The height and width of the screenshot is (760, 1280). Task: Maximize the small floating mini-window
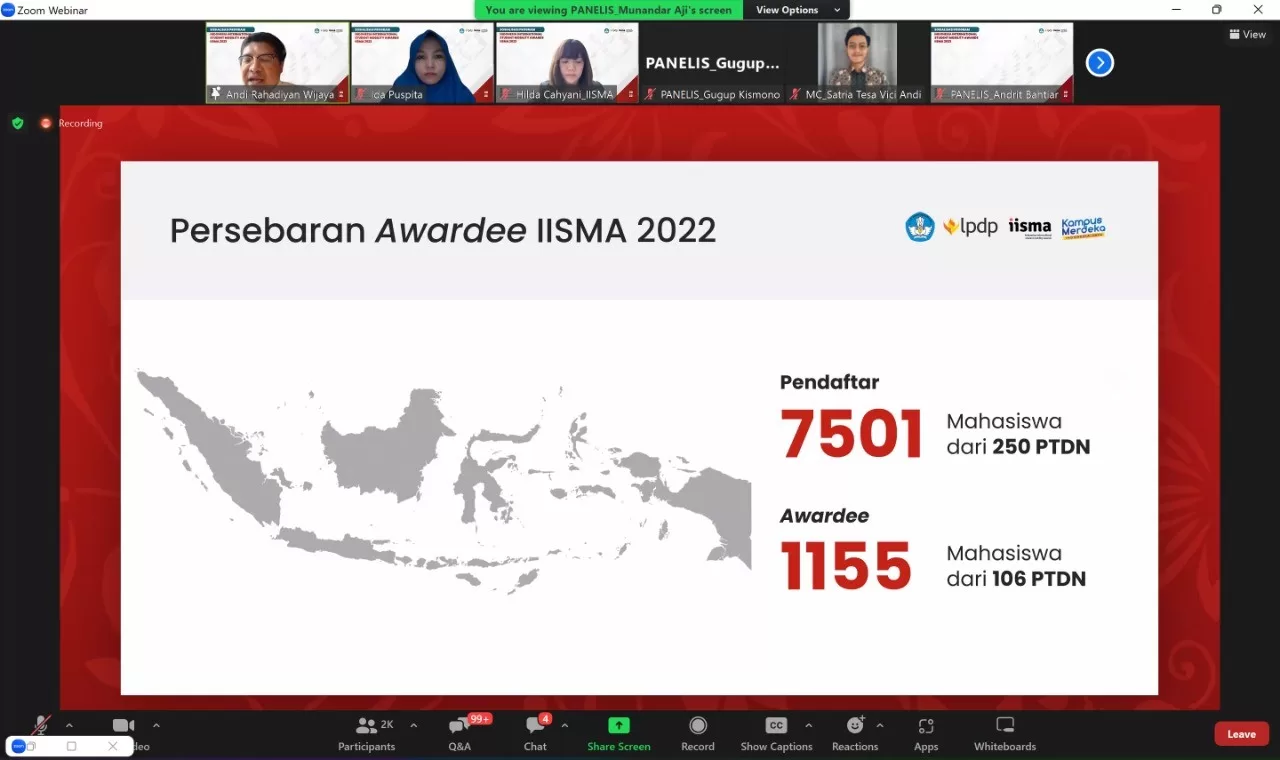pos(72,746)
